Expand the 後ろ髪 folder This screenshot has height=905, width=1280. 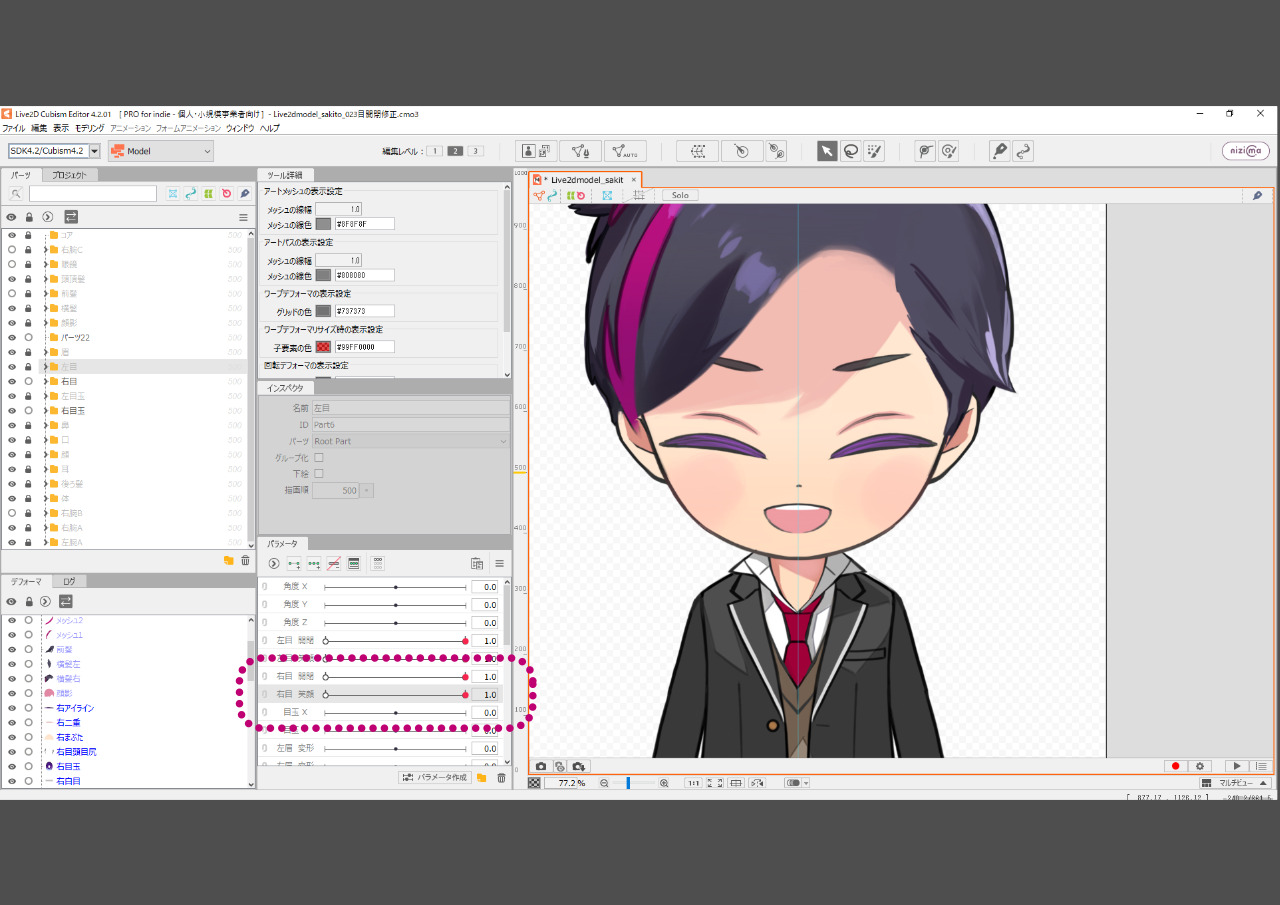click(44, 484)
